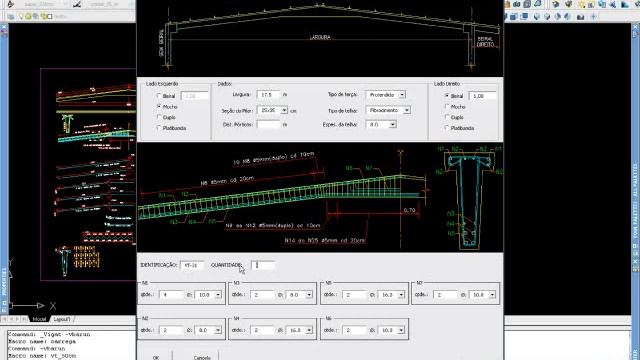Click the N1 qtde input field
The image size is (640, 360).
(172, 294)
